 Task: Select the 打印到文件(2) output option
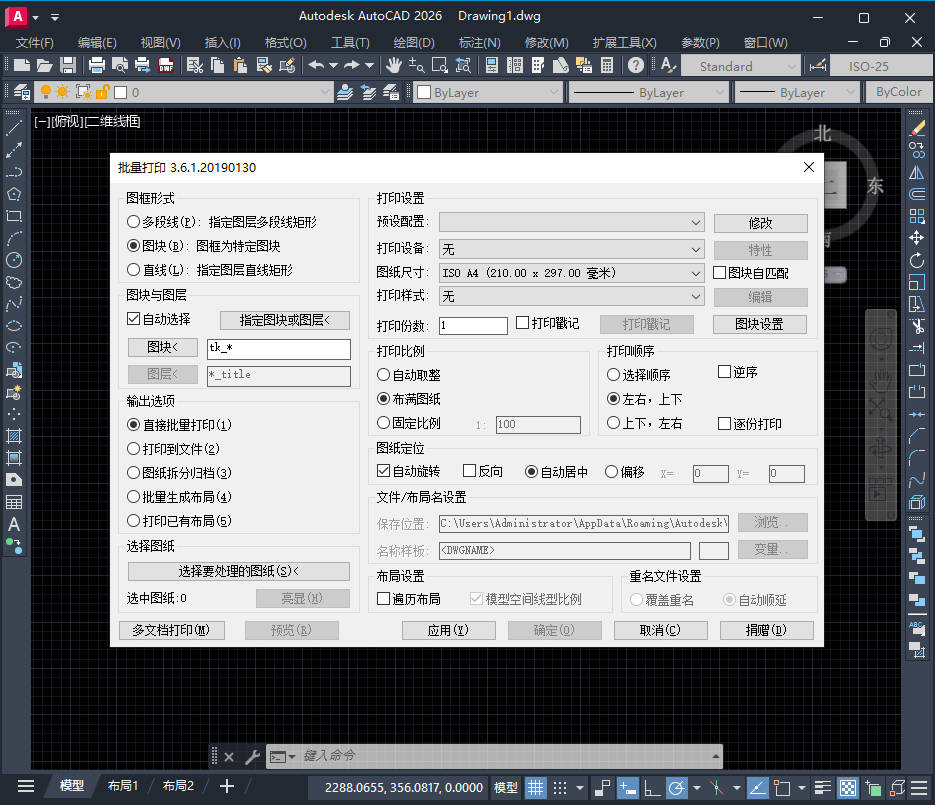point(134,449)
